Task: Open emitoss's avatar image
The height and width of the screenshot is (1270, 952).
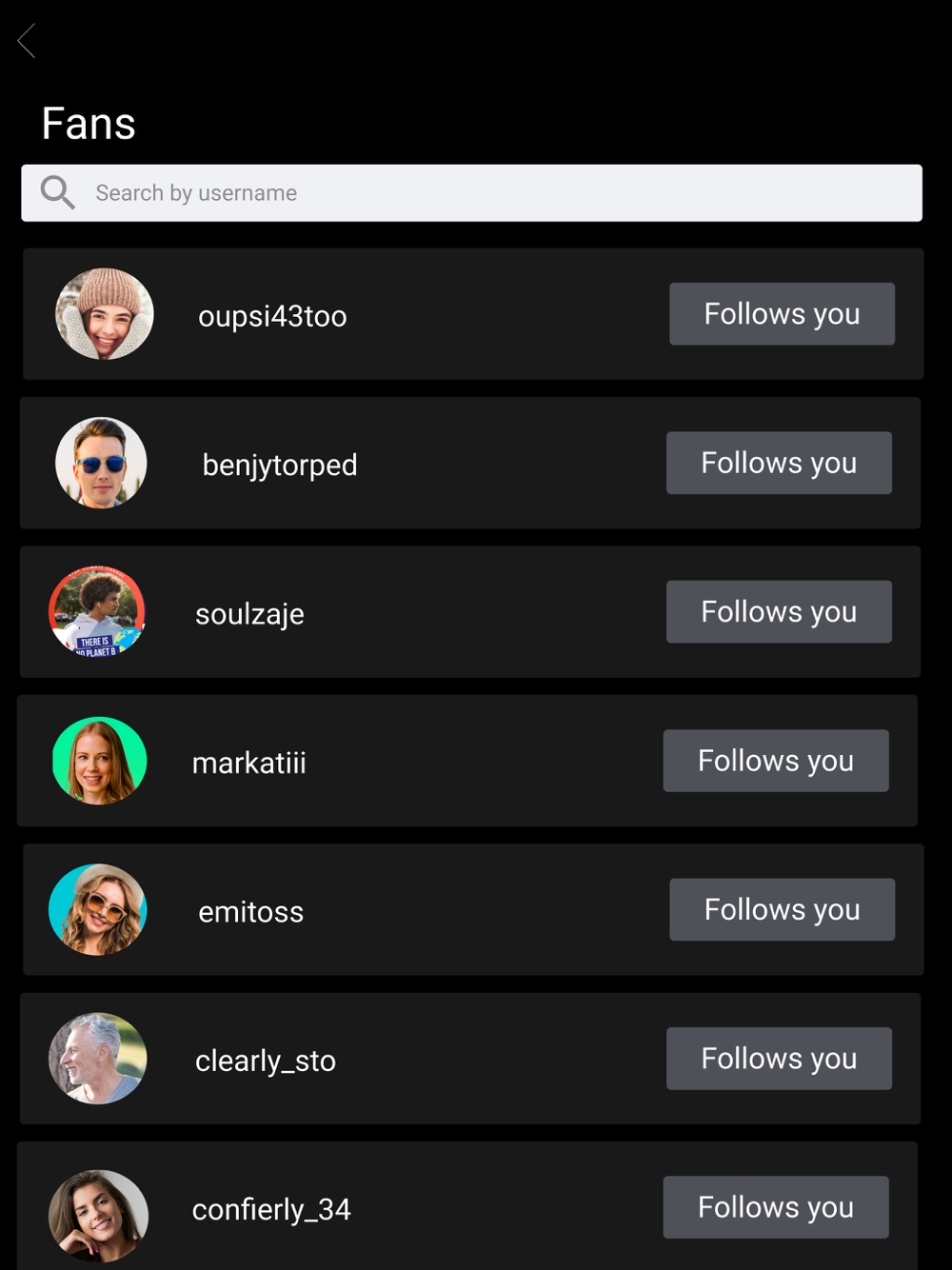Action: pyautogui.click(x=98, y=909)
